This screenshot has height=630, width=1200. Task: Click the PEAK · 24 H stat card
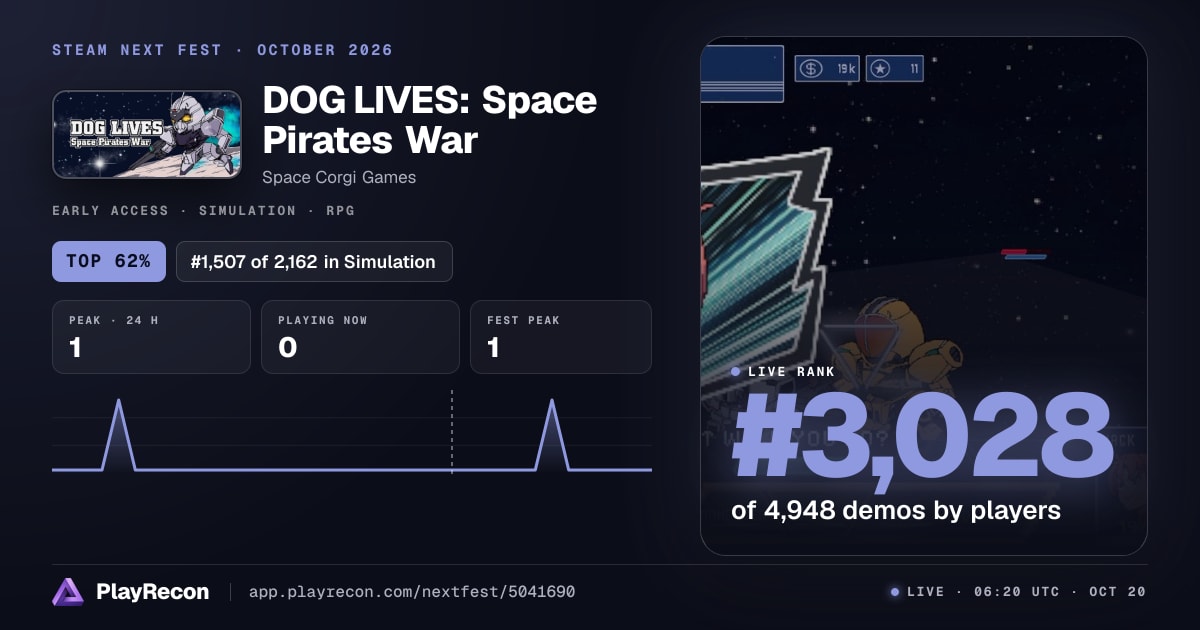coord(151,337)
